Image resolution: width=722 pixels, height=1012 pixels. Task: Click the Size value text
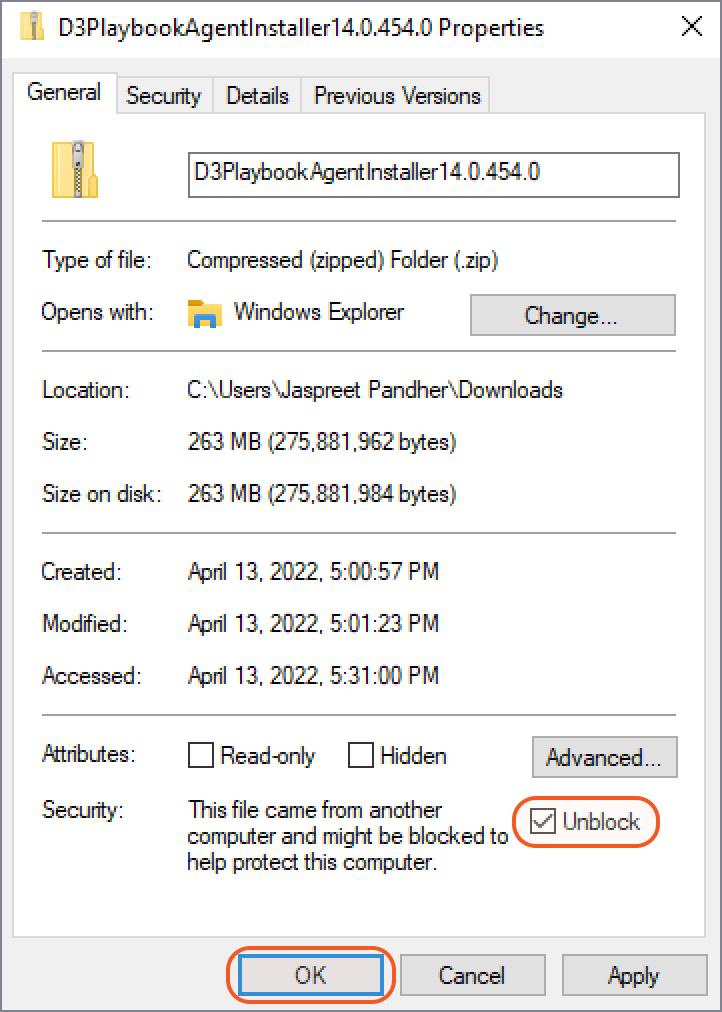point(321,441)
